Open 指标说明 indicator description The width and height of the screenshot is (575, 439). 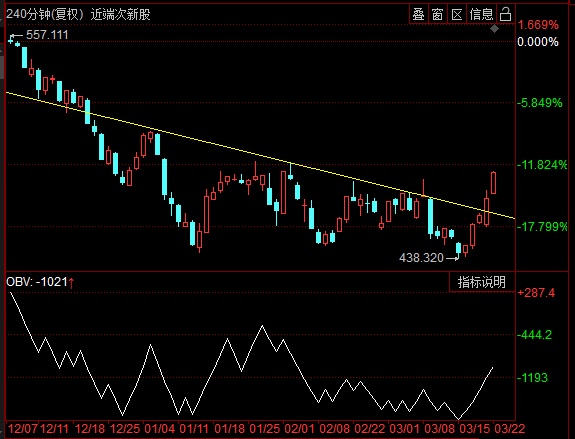coord(481,282)
